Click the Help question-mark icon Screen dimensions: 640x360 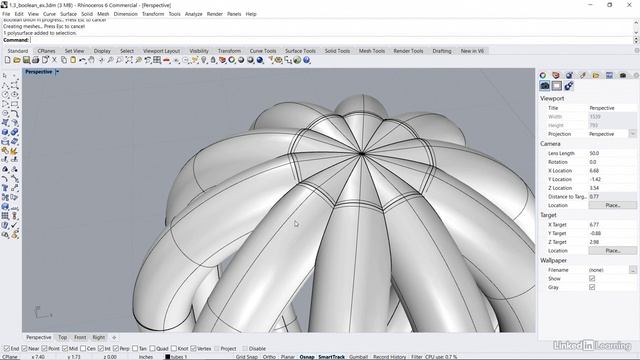[307, 60]
